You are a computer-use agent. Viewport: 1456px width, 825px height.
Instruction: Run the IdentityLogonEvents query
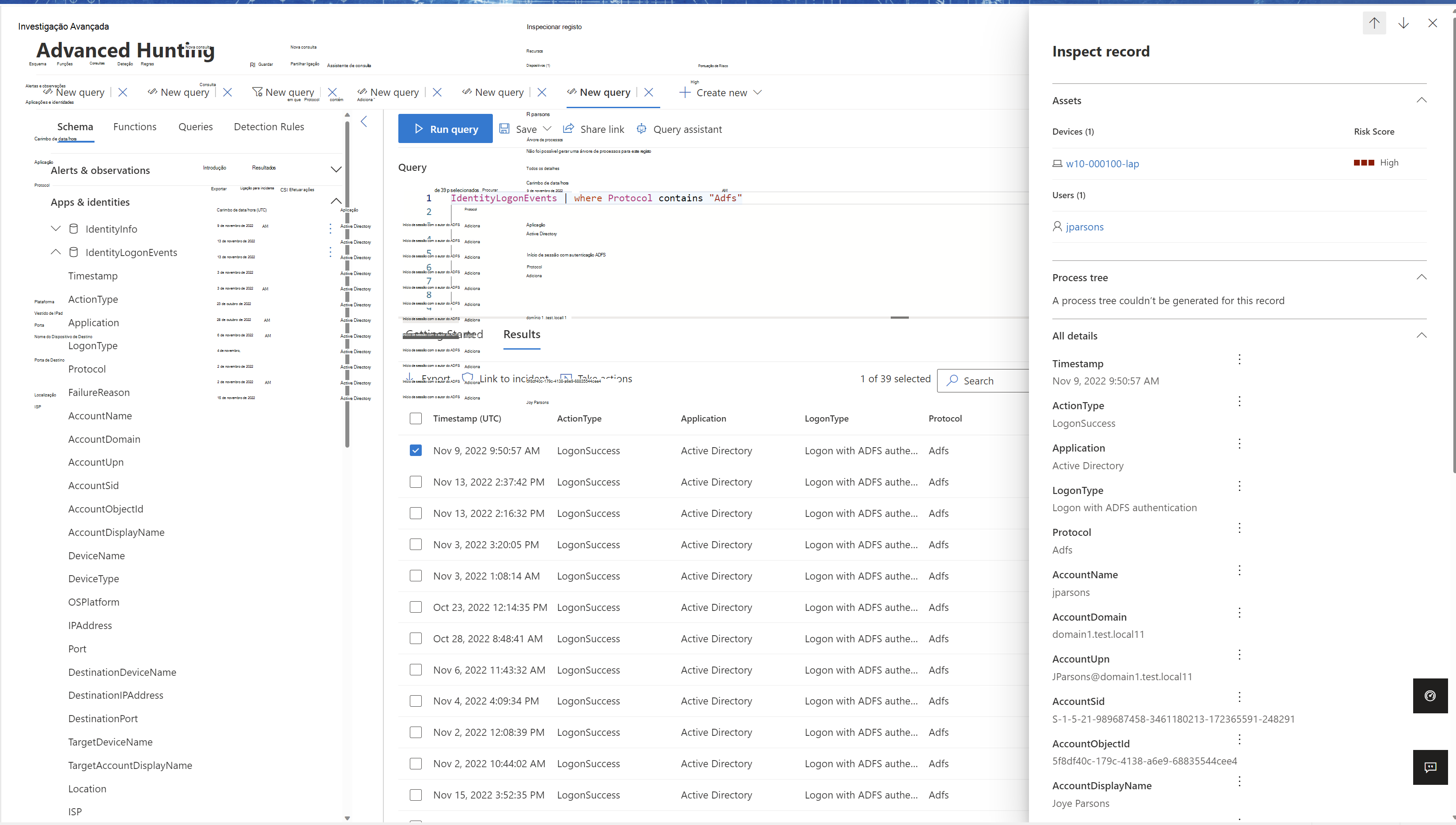pyautogui.click(x=446, y=128)
